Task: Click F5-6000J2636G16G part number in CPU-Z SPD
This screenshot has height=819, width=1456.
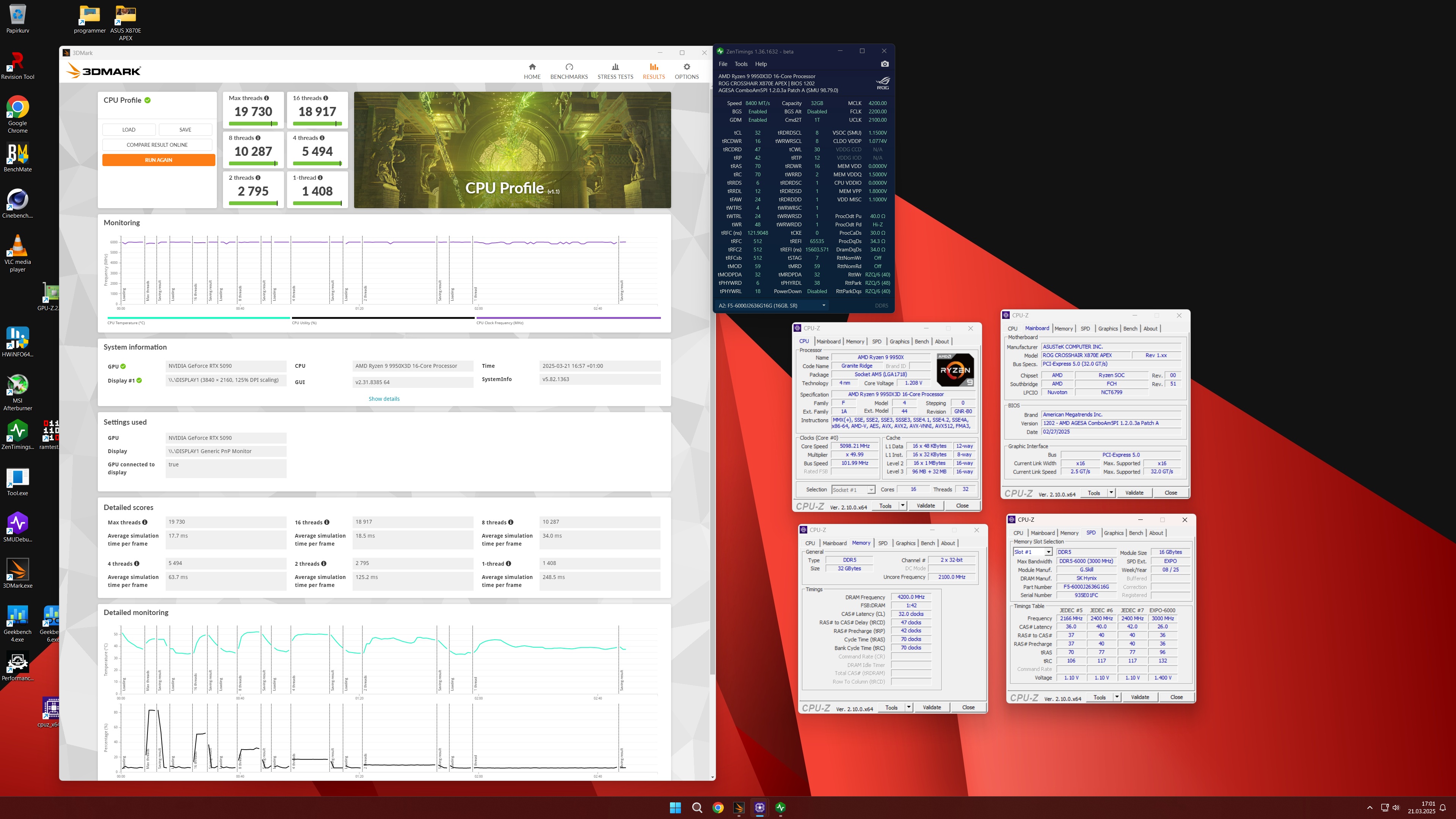Action: (x=1086, y=587)
